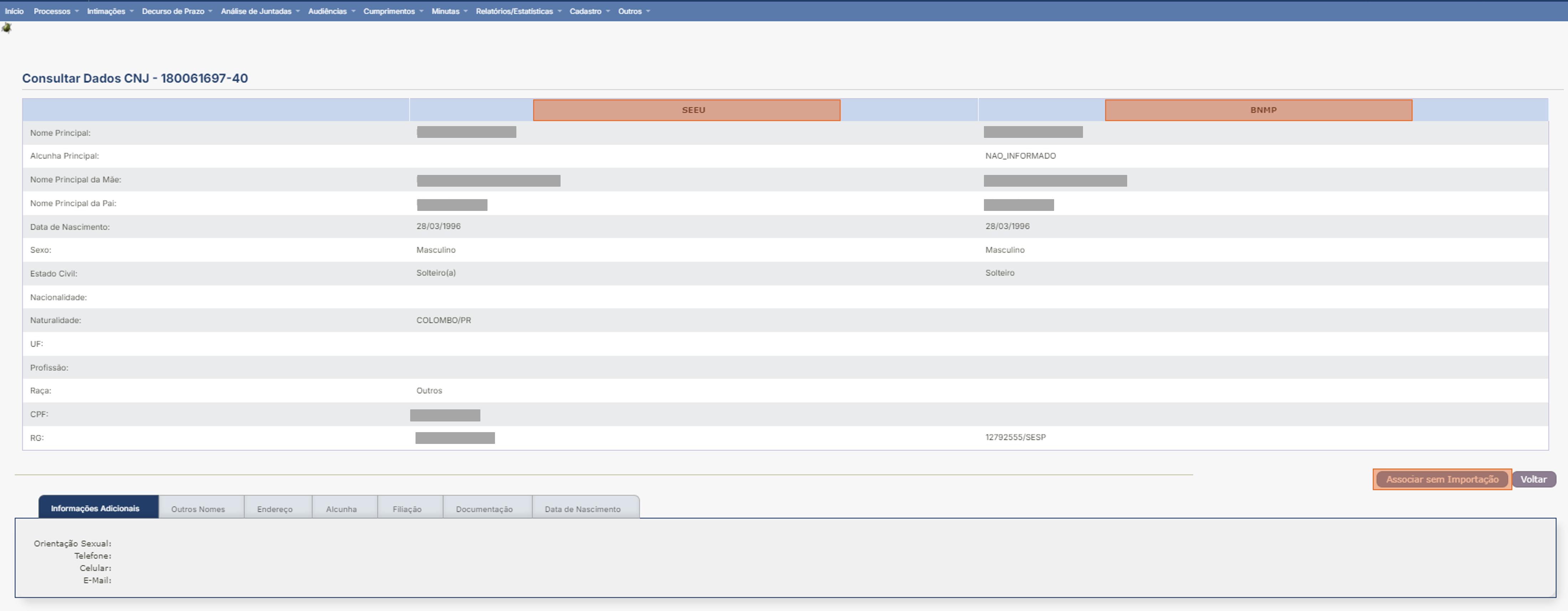
Task: Click SEEU birth date 28/03/1996
Action: (438, 226)
